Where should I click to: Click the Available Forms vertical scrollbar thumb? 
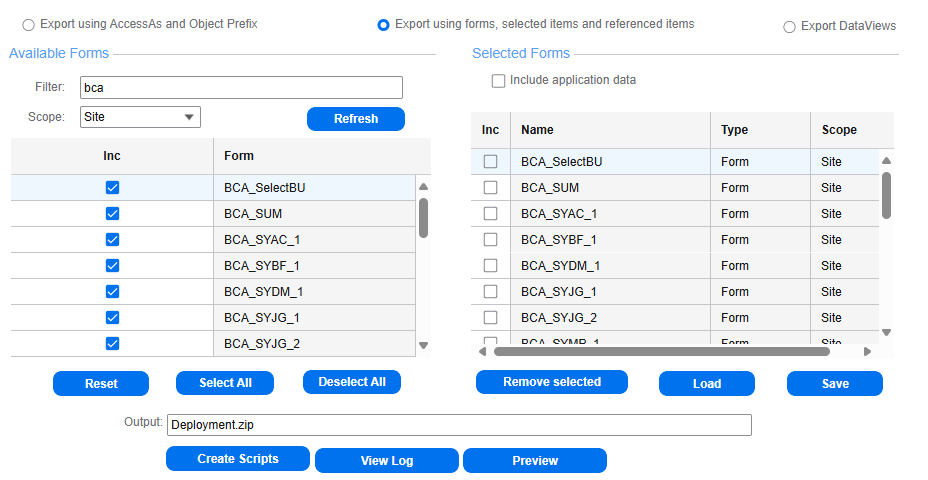pyautogui.click(x=423, y=217)
